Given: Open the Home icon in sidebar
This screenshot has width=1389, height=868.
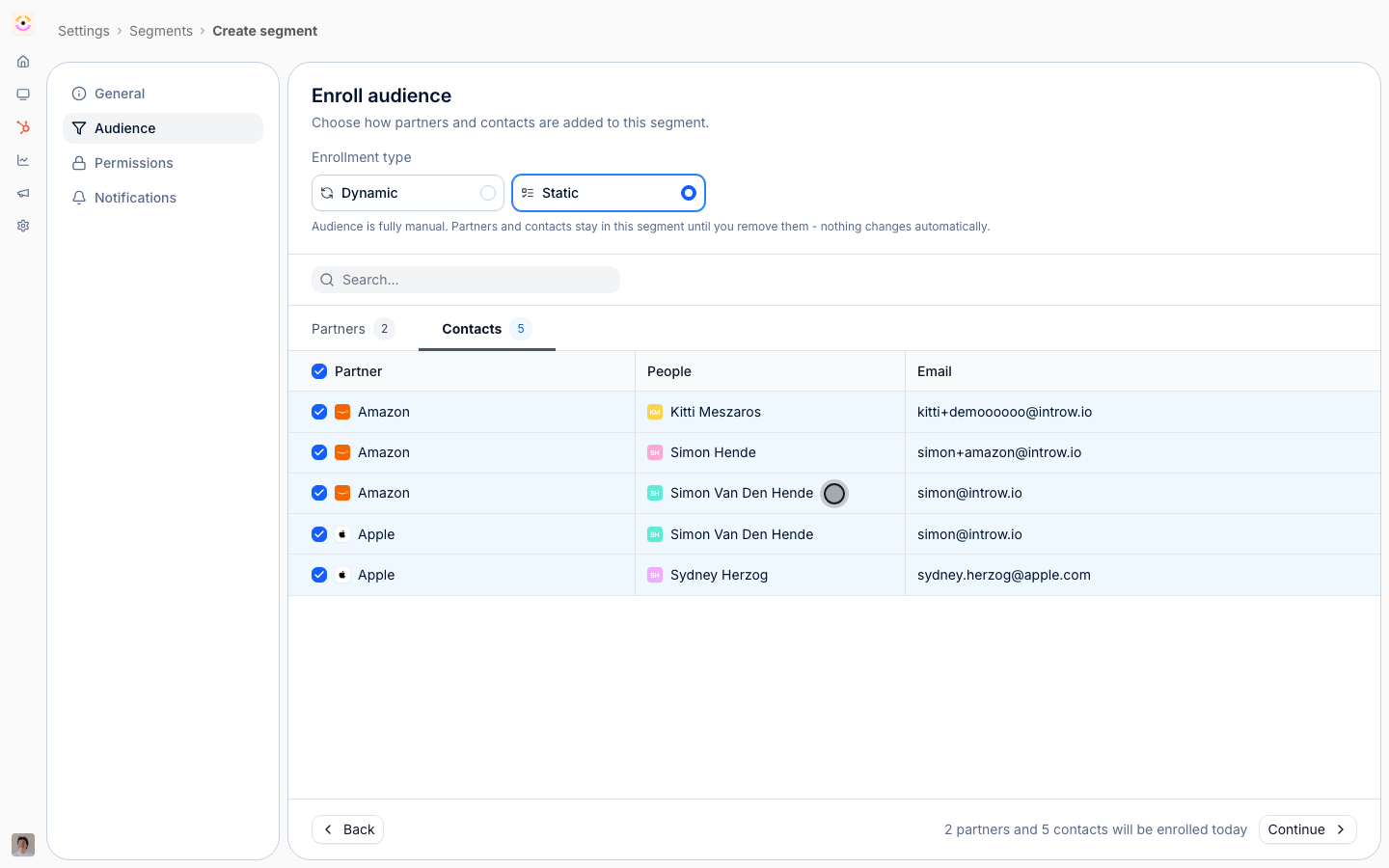Looking at the screenshot, I should (x=23, y=62).
